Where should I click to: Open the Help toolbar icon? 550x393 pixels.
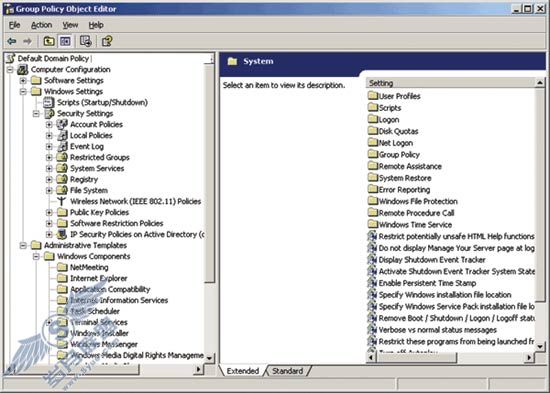coord(107,41)
